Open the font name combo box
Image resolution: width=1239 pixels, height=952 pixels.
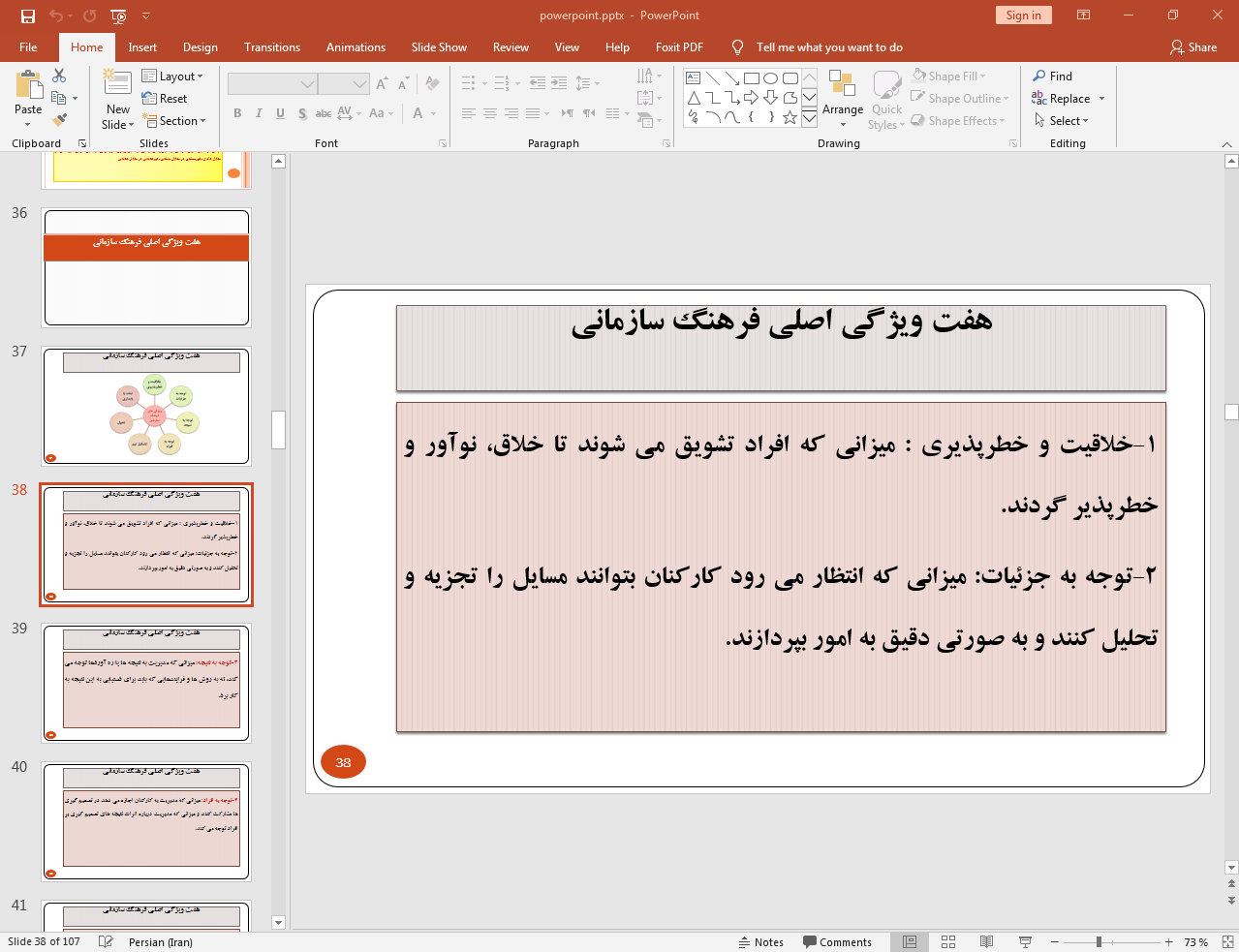272,84
